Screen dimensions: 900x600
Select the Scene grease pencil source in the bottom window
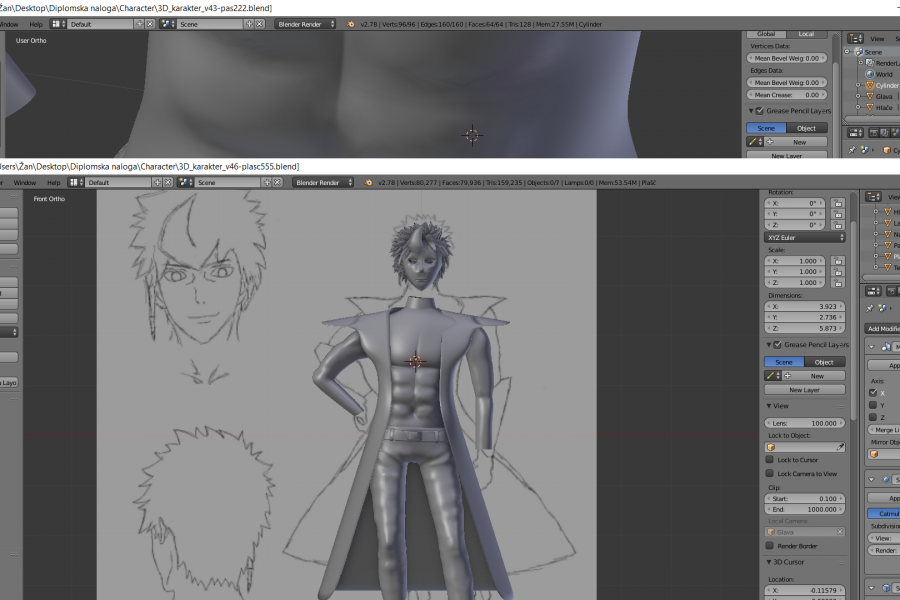tap(784, 362)
